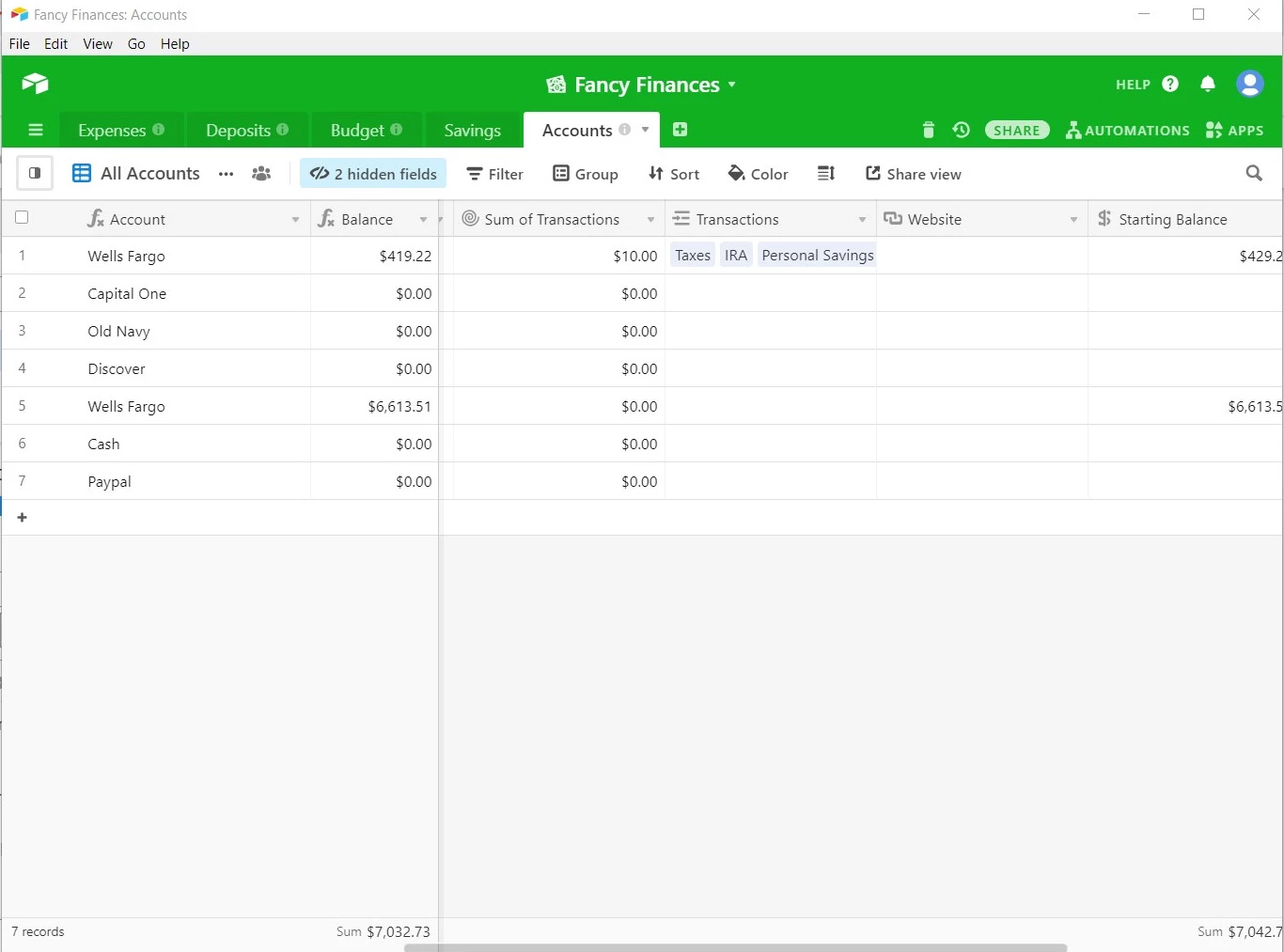Open base revision history clock icon

coord(961,130)
